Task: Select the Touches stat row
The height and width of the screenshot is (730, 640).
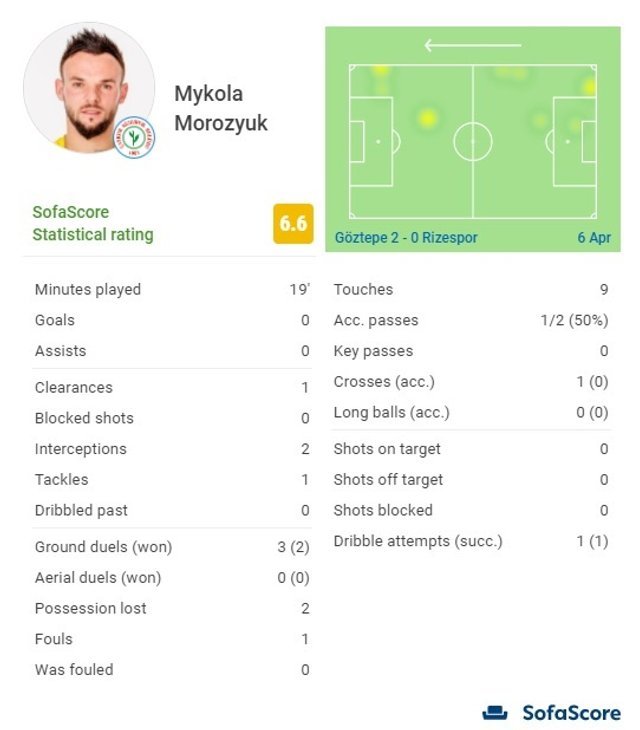Action: [470, 290]
